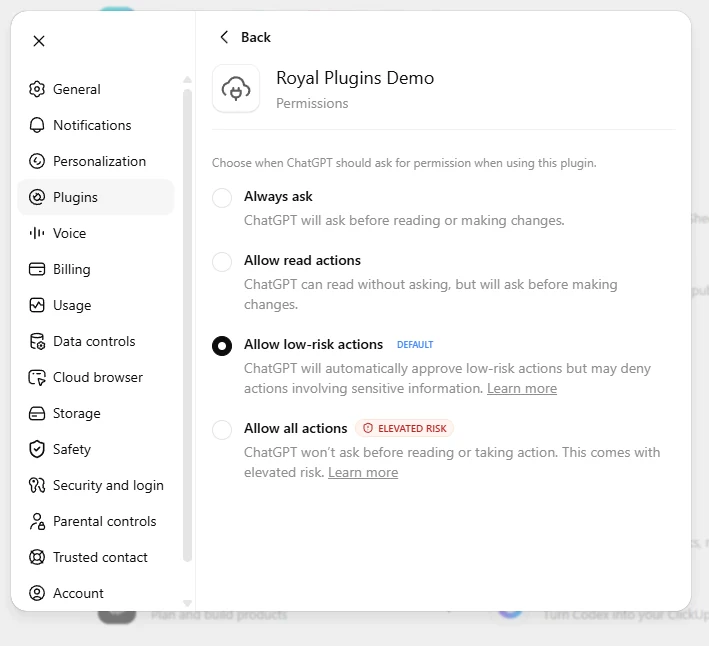This screenshot has width=709, height=646.
Task: Click the Royal Plugins Demo plugin icon
Action: tap(236, 88)
